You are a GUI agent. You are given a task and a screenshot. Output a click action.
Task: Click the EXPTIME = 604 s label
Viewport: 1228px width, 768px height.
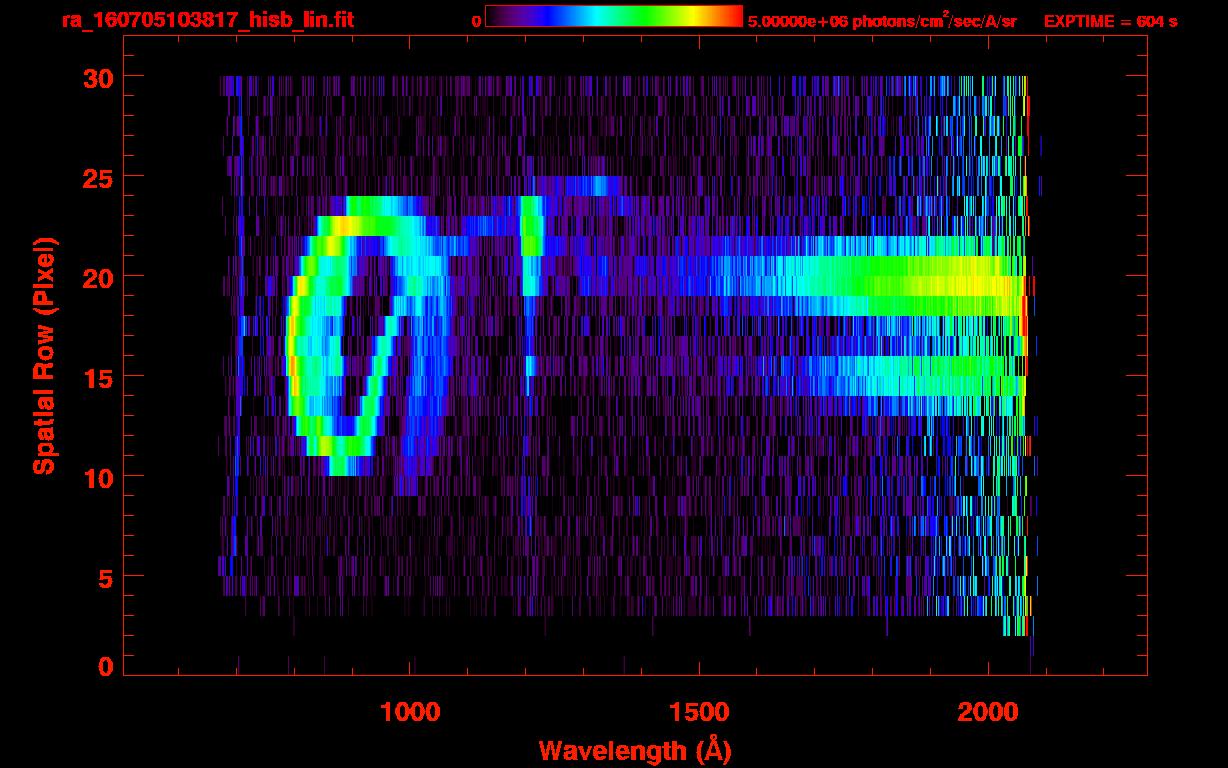coord(1110,21)
